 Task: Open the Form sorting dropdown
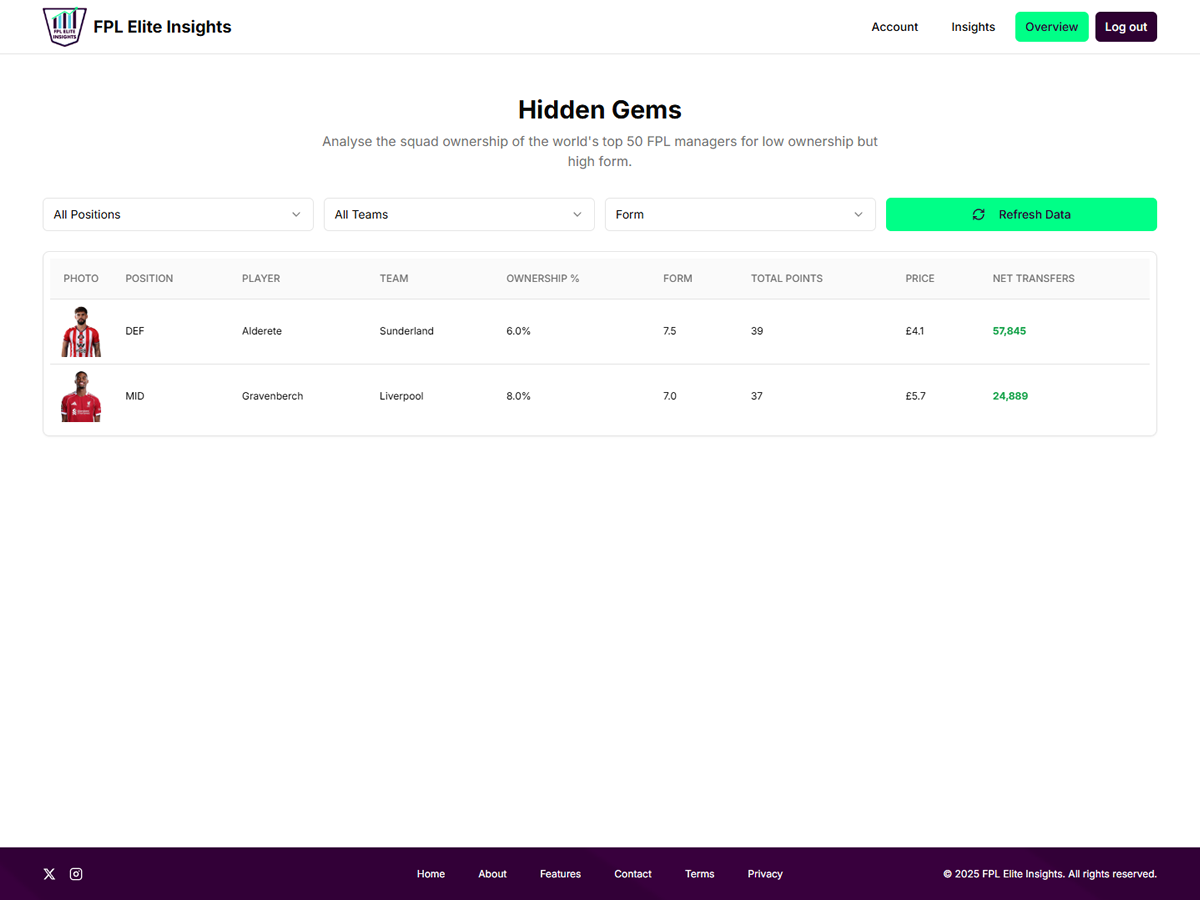click(739, 214)
